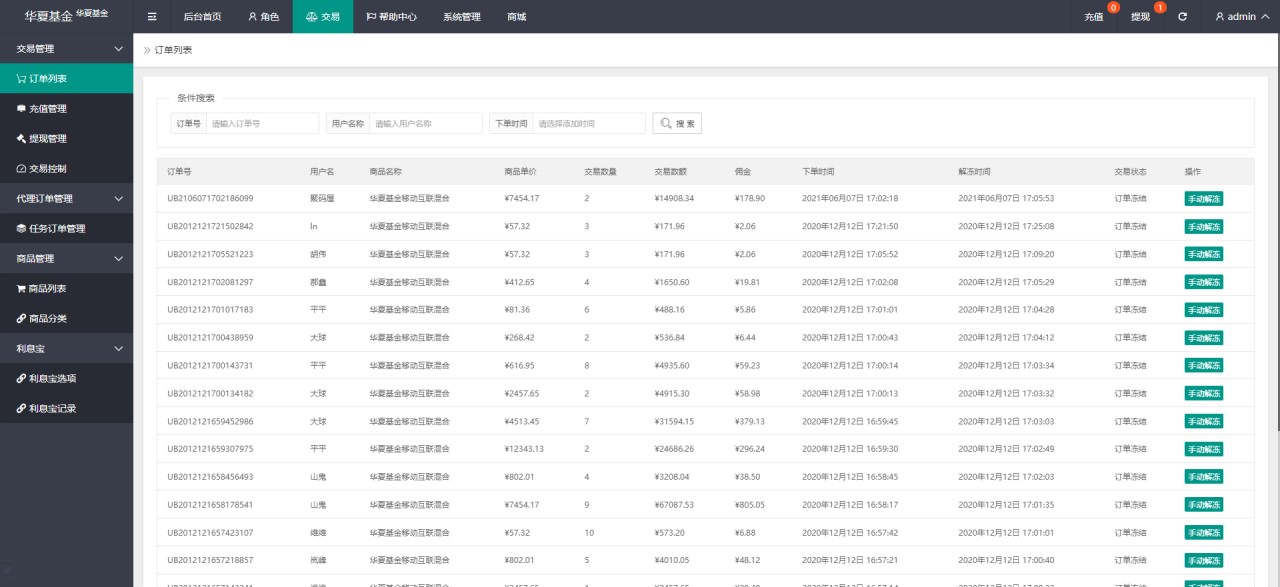This screenshot has height=587, width=1280.
Task: Open the 角色 top menu
Action: [x=263, y=17]
